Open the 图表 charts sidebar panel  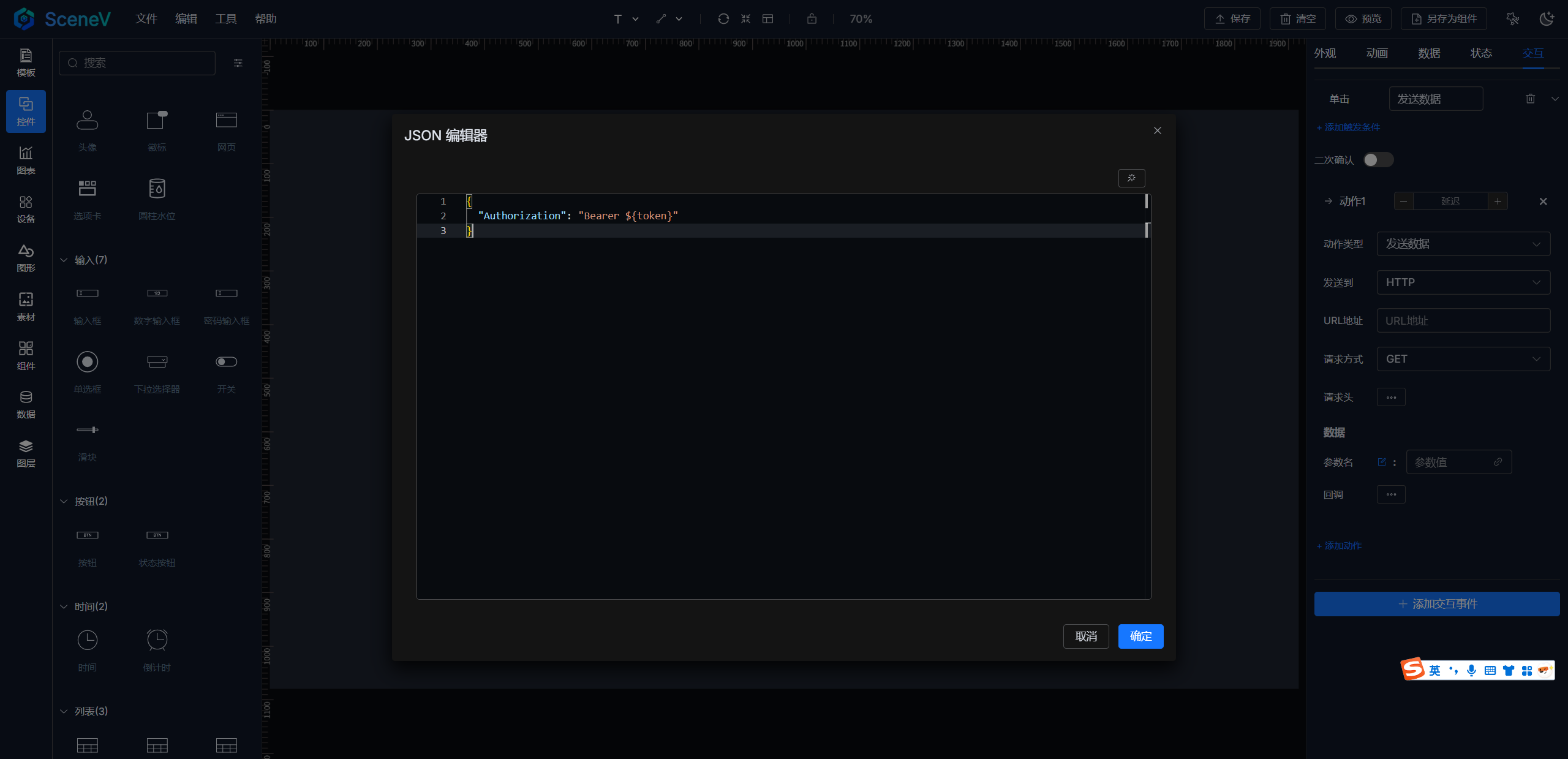tap(26, 160)
